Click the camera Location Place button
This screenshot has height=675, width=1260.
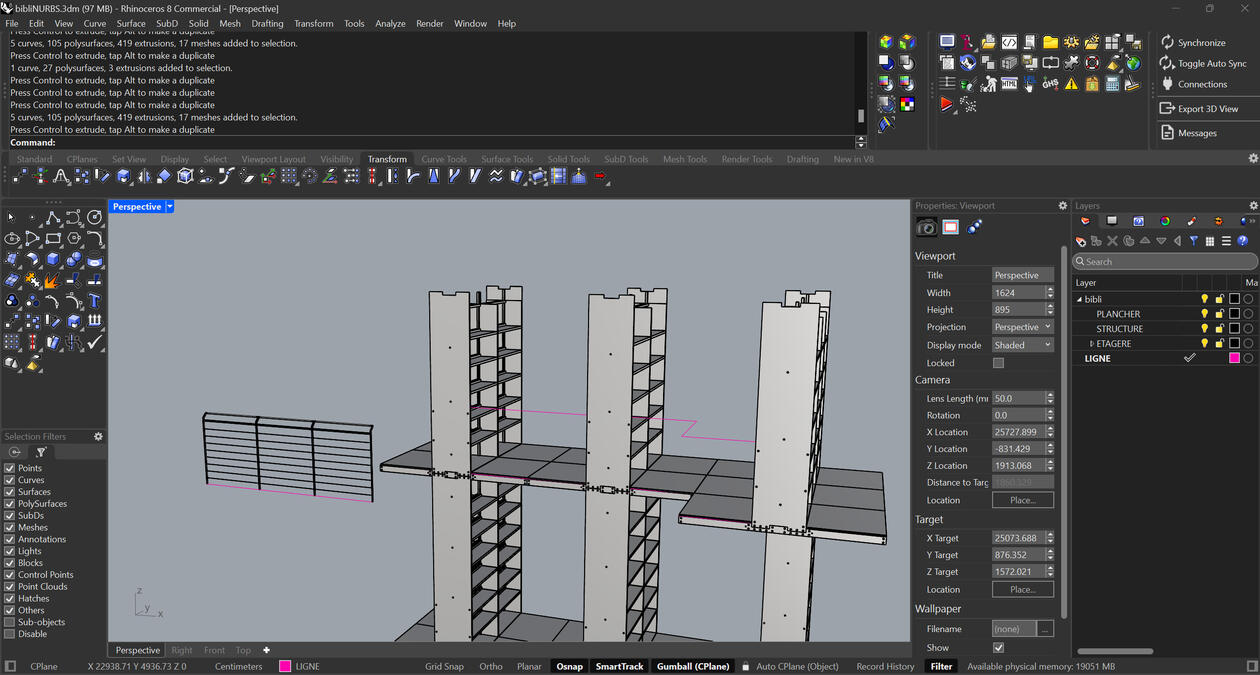[x=1022, y=499]
